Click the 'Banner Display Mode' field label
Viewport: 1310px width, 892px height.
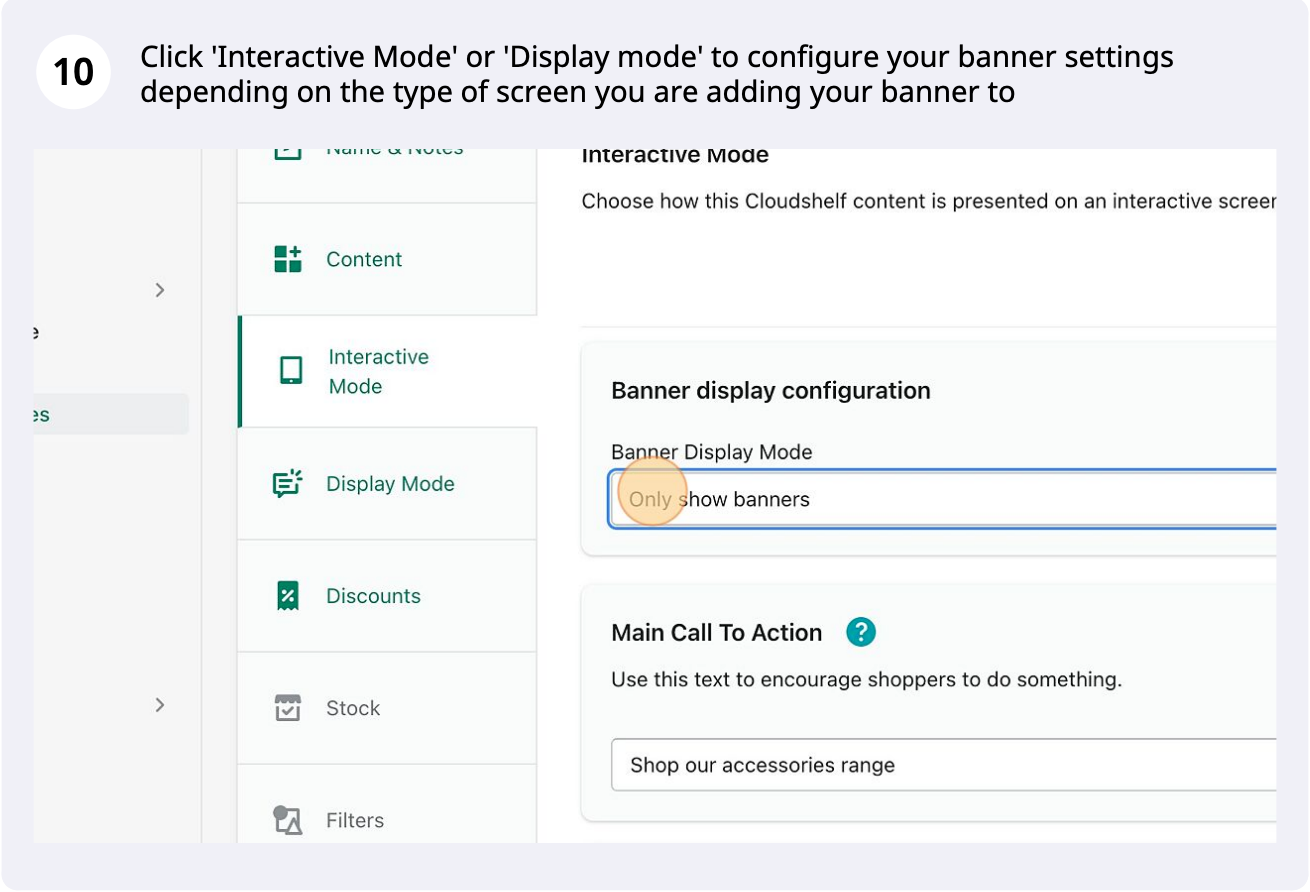(x=712, y=452)
